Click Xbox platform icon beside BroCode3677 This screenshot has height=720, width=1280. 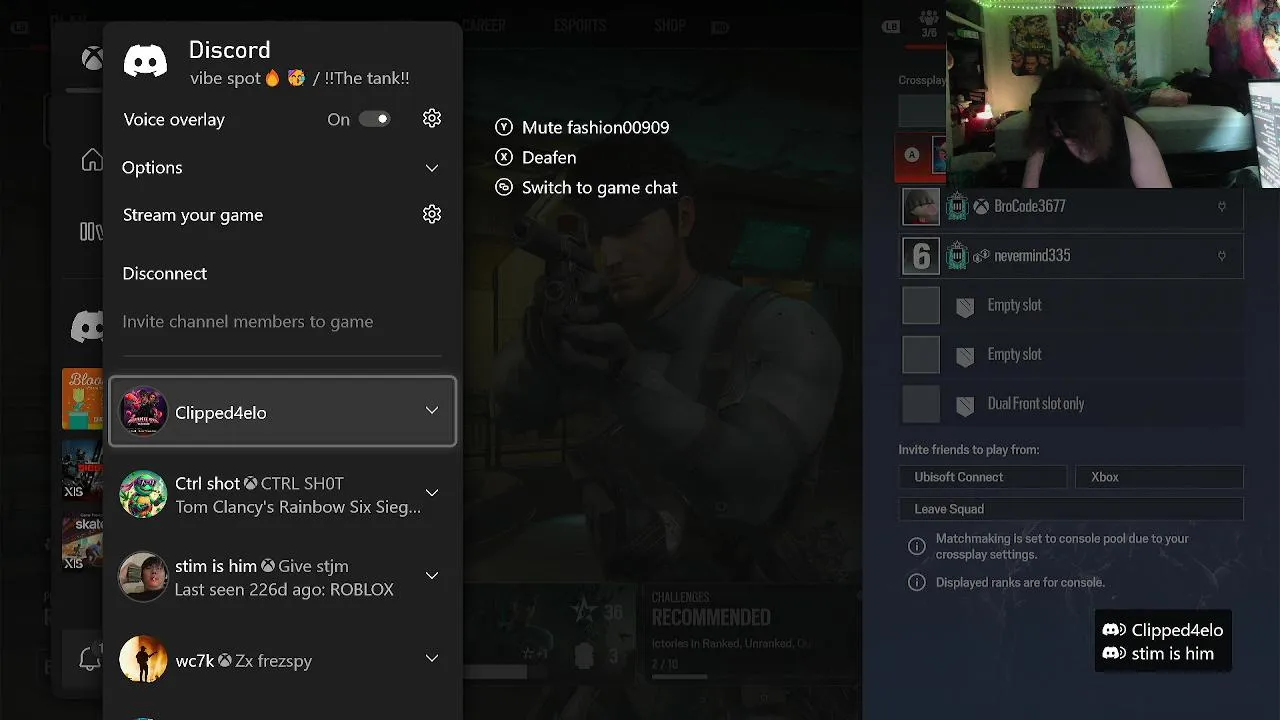coord(982,207)
